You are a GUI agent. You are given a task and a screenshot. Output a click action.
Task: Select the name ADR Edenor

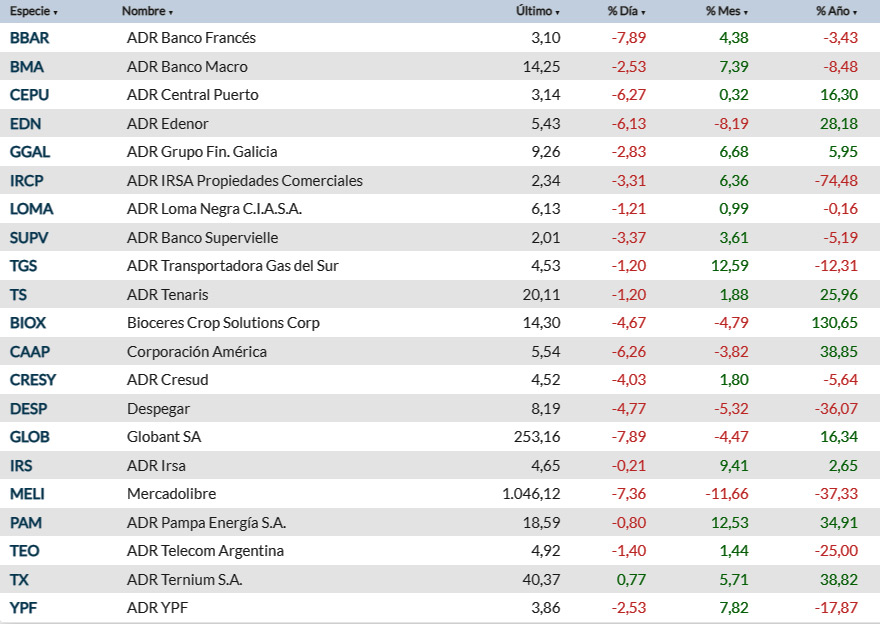(x=168, y=124)
